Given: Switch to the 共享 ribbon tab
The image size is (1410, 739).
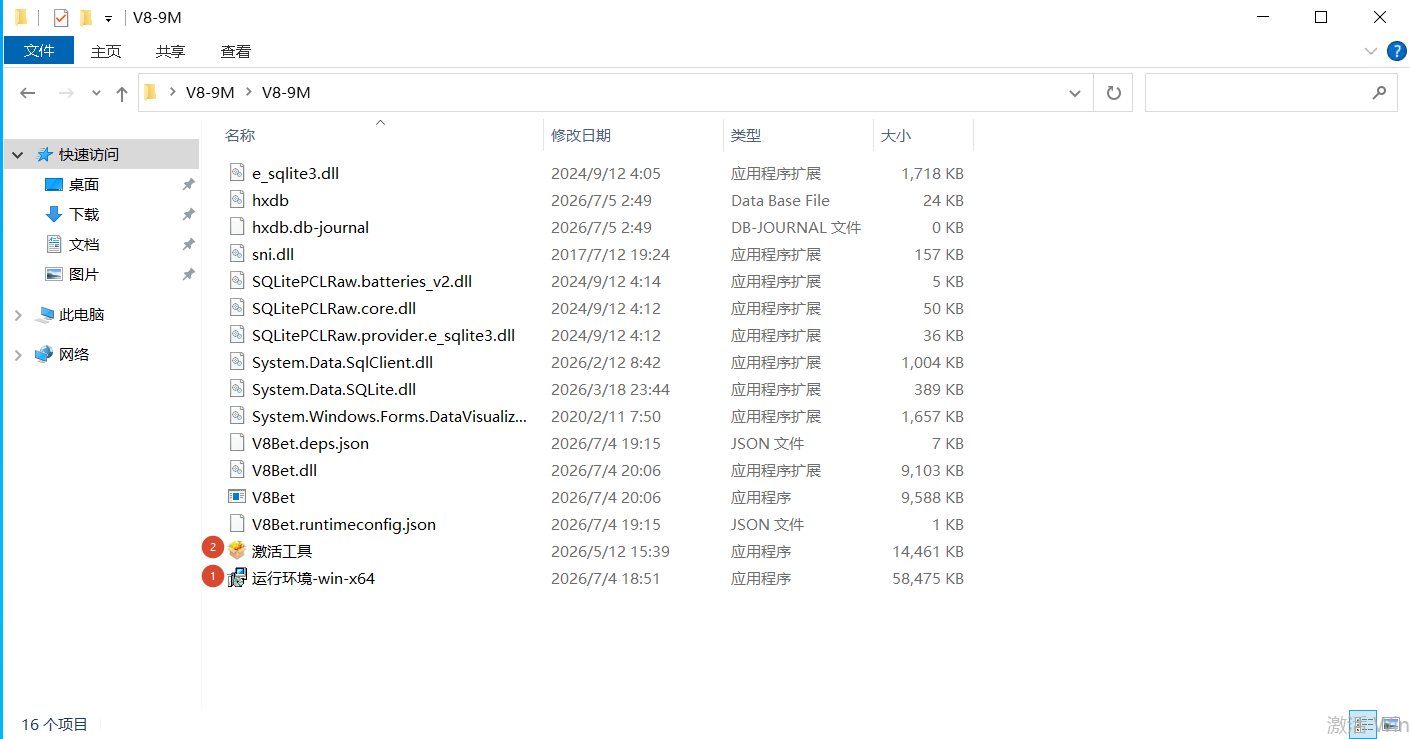Looking at the screenshot, I should 171,51.
